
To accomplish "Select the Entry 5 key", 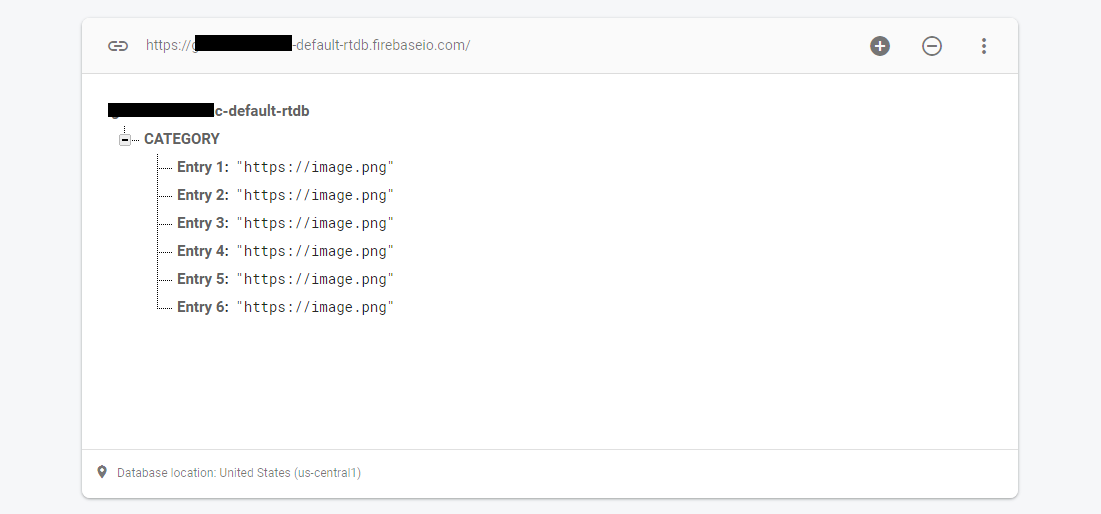I will click(203, 279).
